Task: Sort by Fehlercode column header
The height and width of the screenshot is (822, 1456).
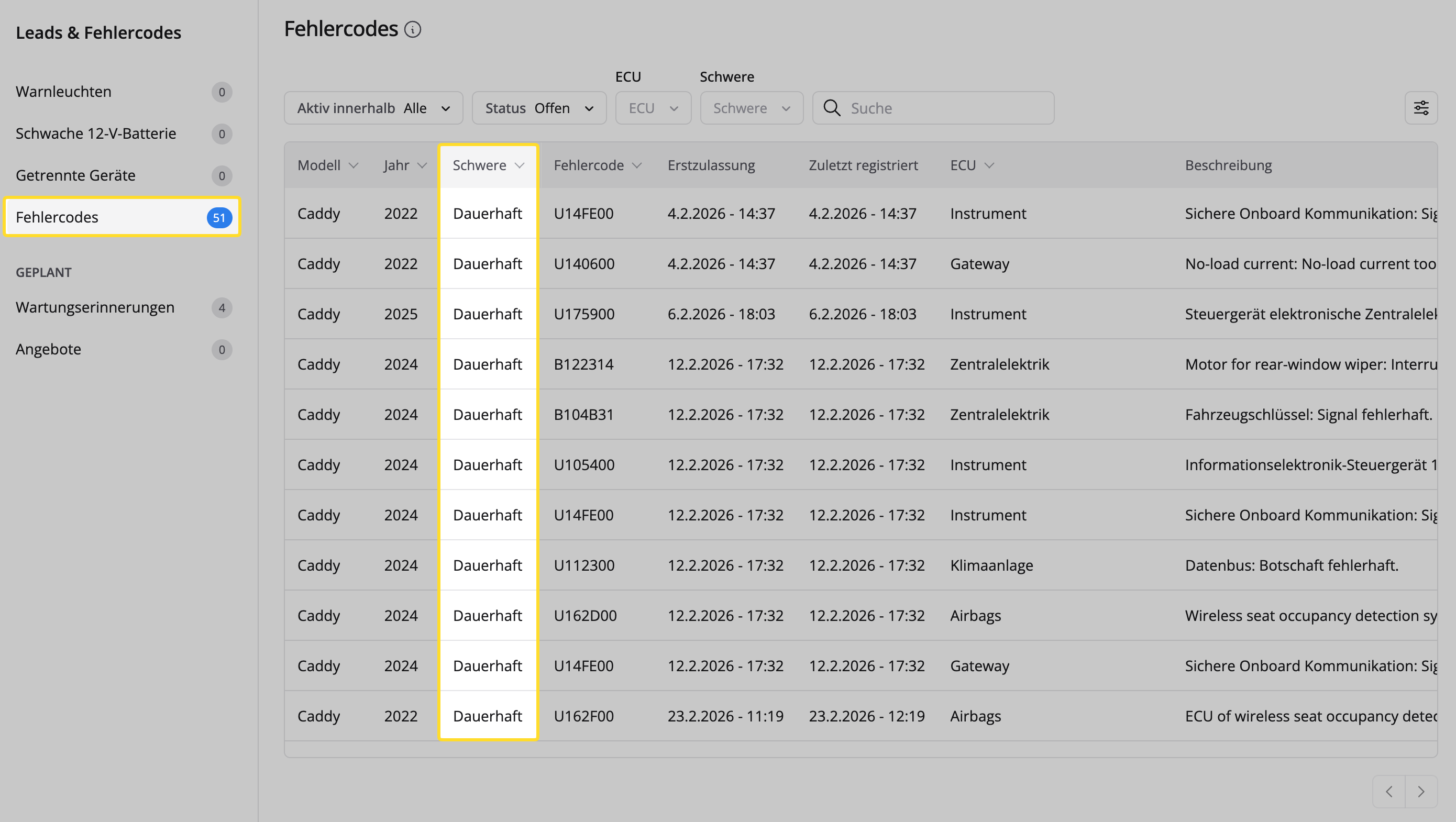Action: pyautogui.click(x=598, y=165)
